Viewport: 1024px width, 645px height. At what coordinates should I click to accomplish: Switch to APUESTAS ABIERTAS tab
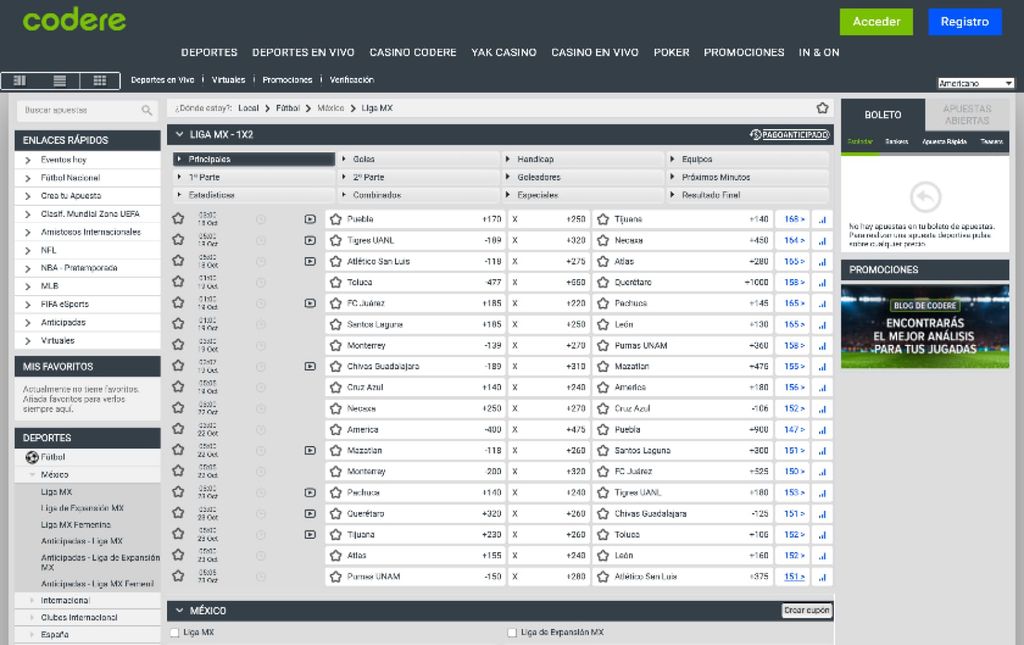click(x=967, y=115)
